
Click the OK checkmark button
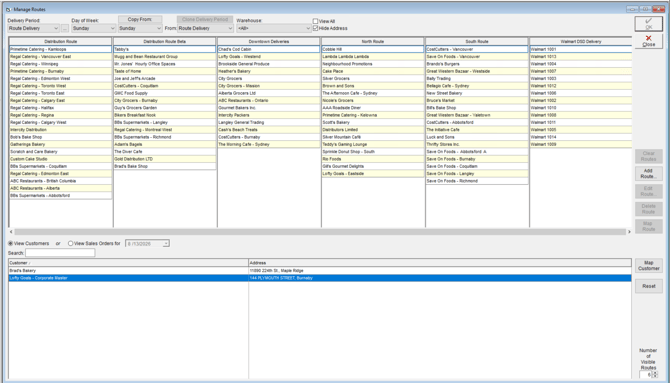click(648, 24)
